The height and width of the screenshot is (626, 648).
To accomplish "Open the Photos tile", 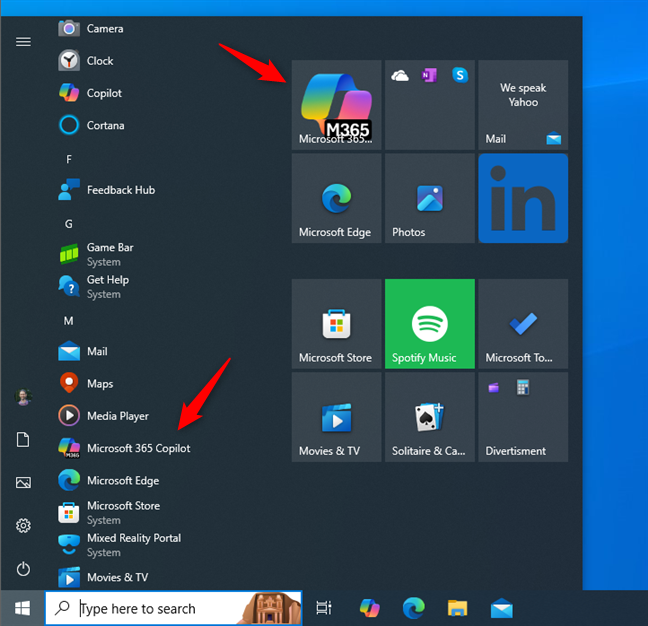I will click(x=430, y=198).
